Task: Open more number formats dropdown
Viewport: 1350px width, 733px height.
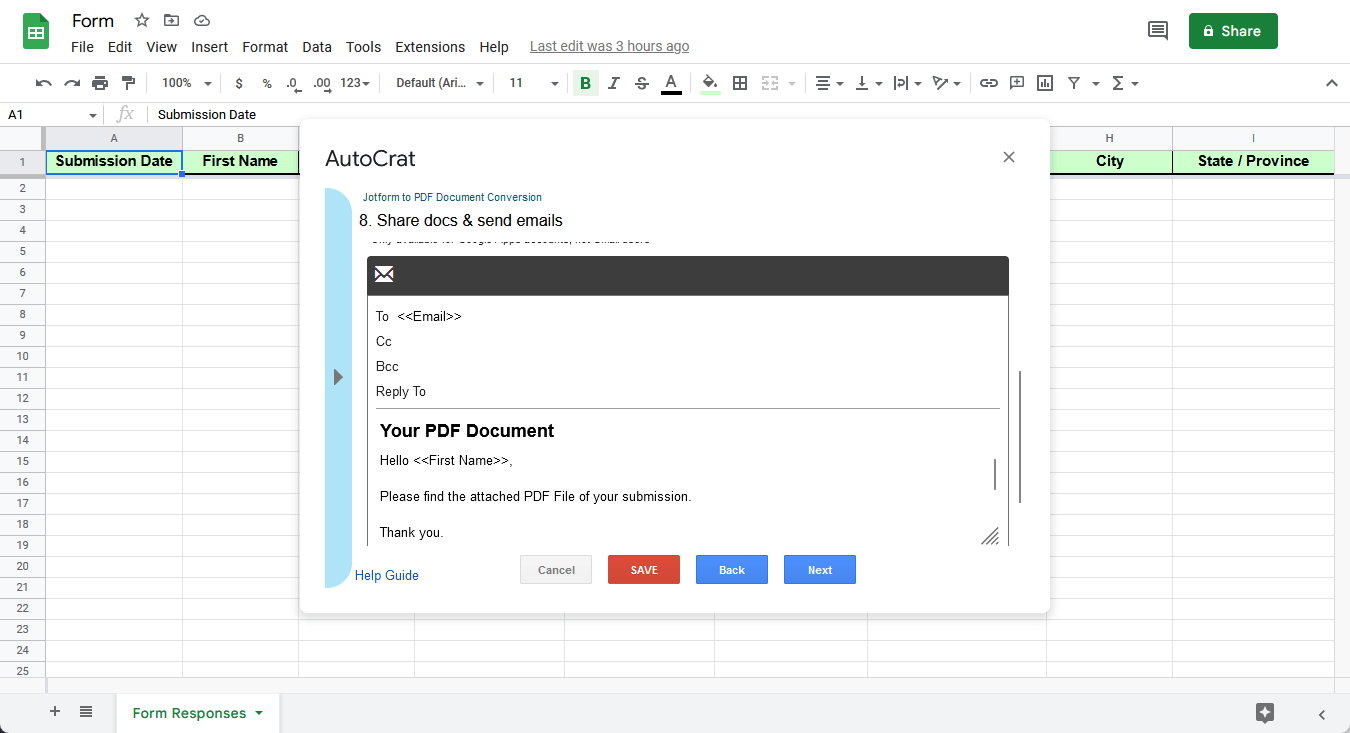Action: (355, 83)
